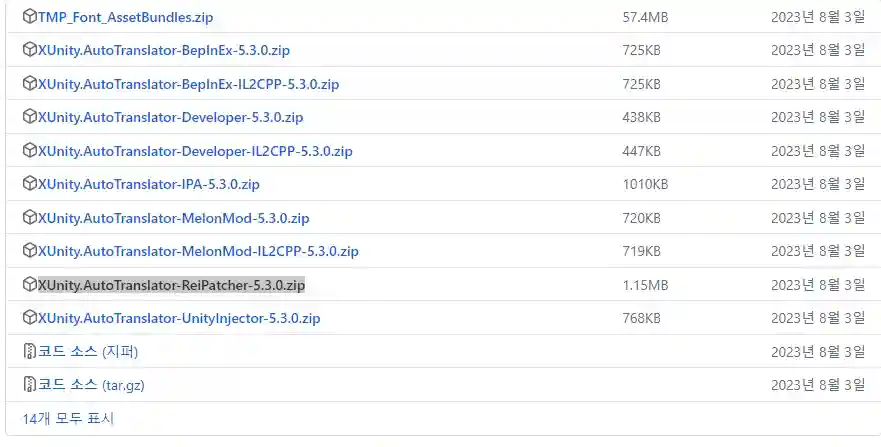The height and width of the screenshot is (447, 881).
Task: Click package icon beside ReiPatcher-5.3.0.zip
Action: 29,285
